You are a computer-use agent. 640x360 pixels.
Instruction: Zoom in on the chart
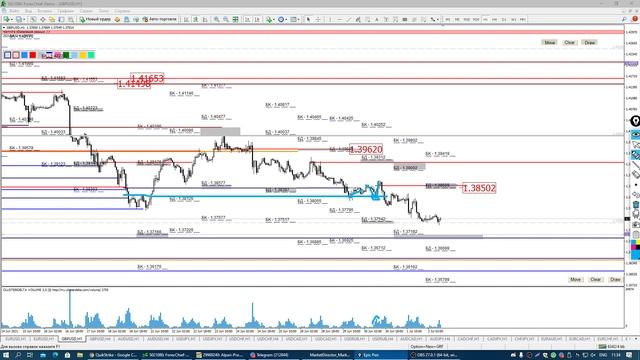[x=216, y=19]
